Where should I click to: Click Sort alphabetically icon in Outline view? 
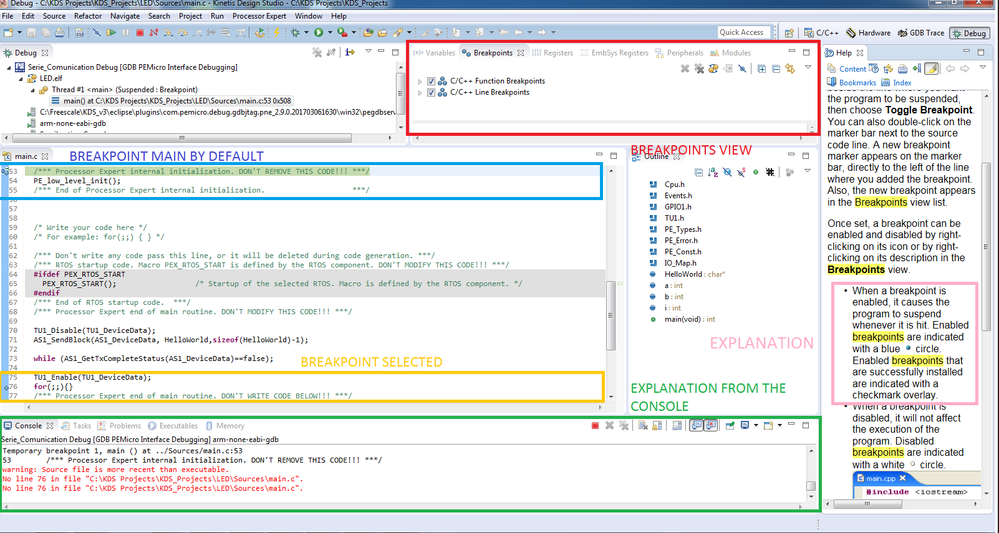(x=712, y=173)
